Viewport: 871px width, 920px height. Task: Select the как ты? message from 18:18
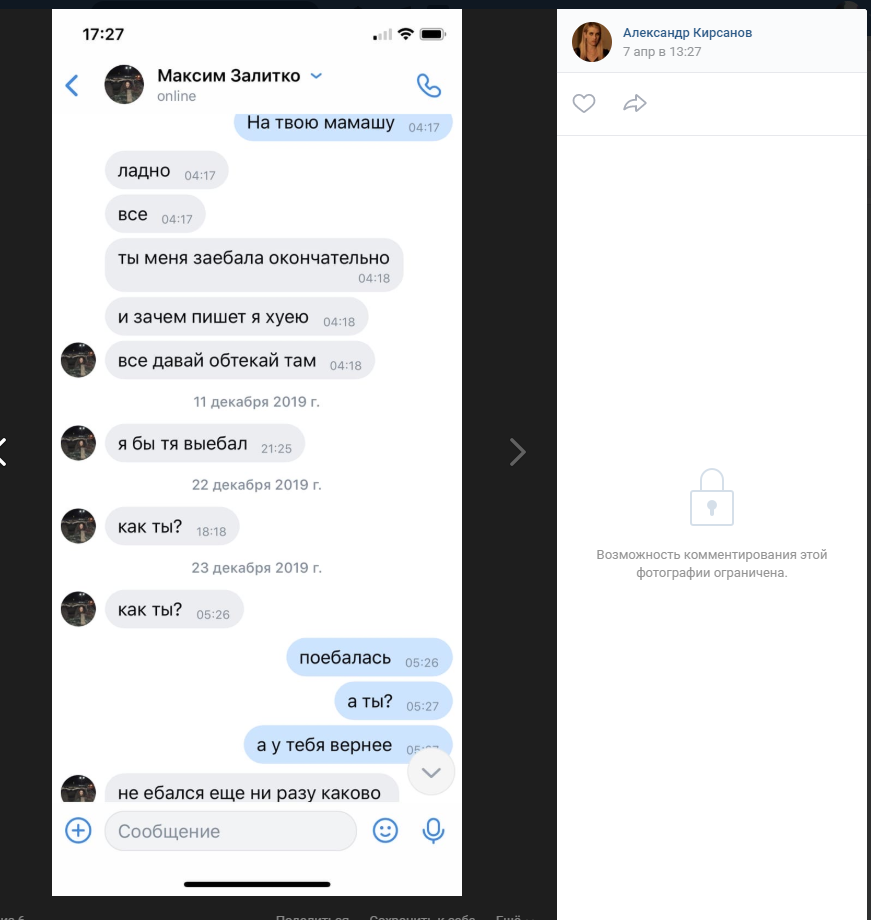coord(172,526)
